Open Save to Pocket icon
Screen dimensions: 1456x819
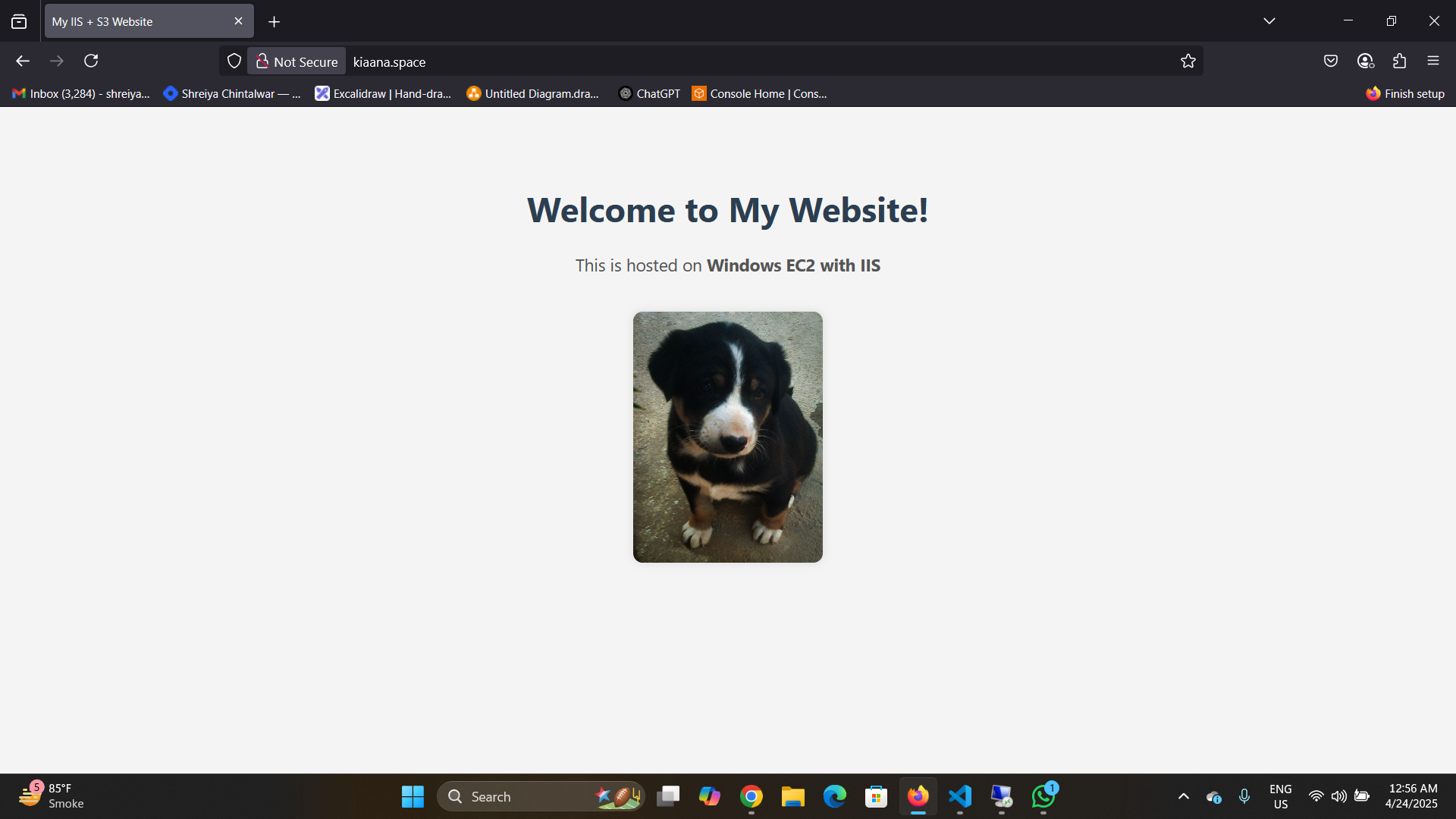[1330, 61]
